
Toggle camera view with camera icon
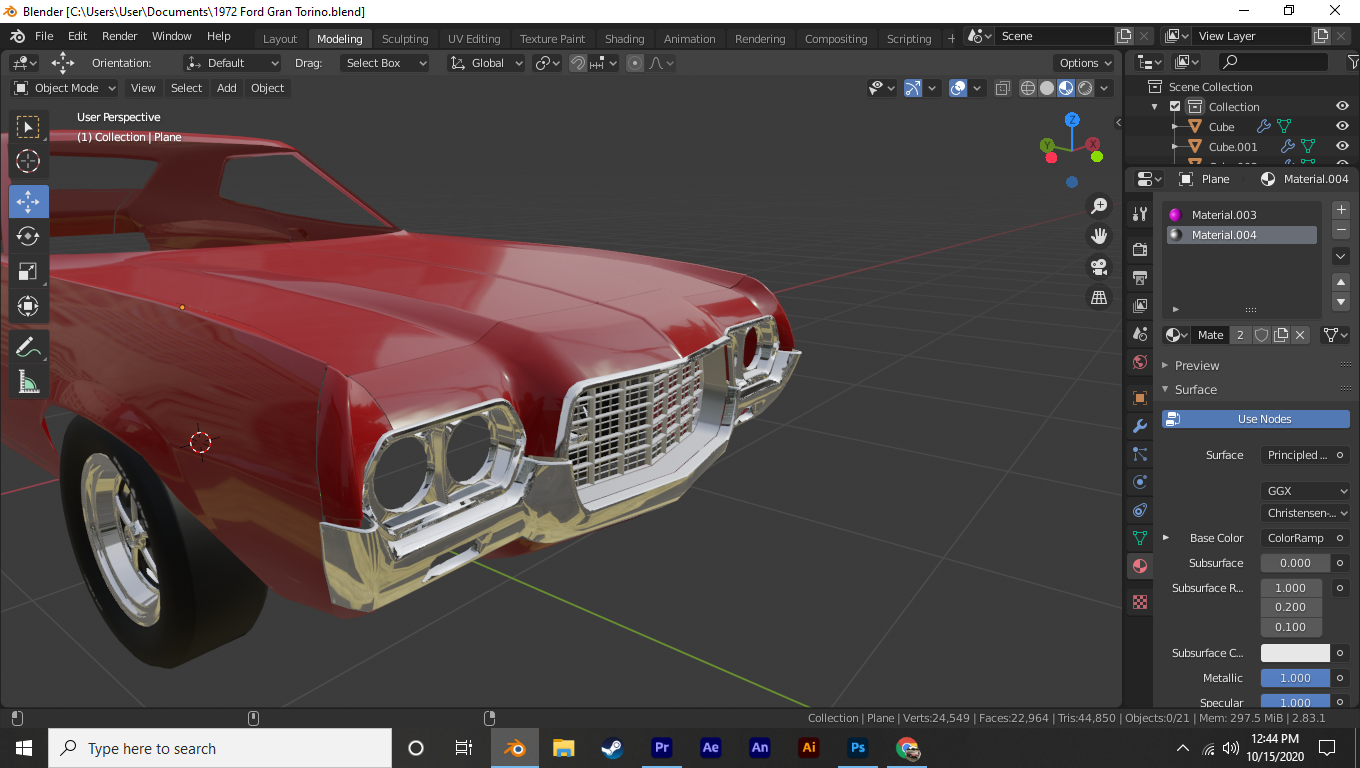pyautogui.click(x=1099, y=267)
